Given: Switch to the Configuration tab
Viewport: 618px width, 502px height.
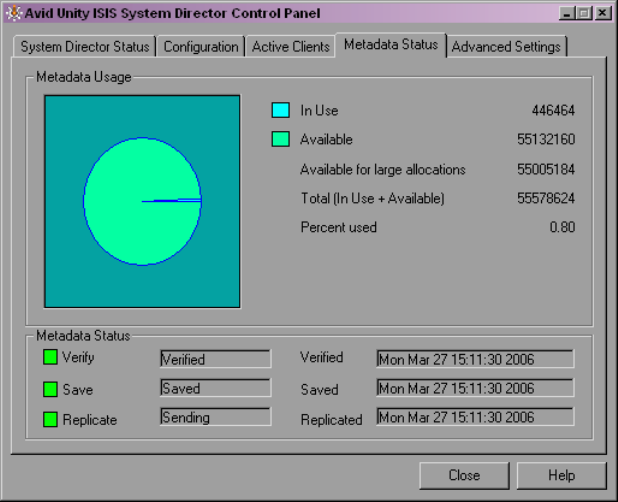Looking at the screenshot, I should tap(201, 46).
